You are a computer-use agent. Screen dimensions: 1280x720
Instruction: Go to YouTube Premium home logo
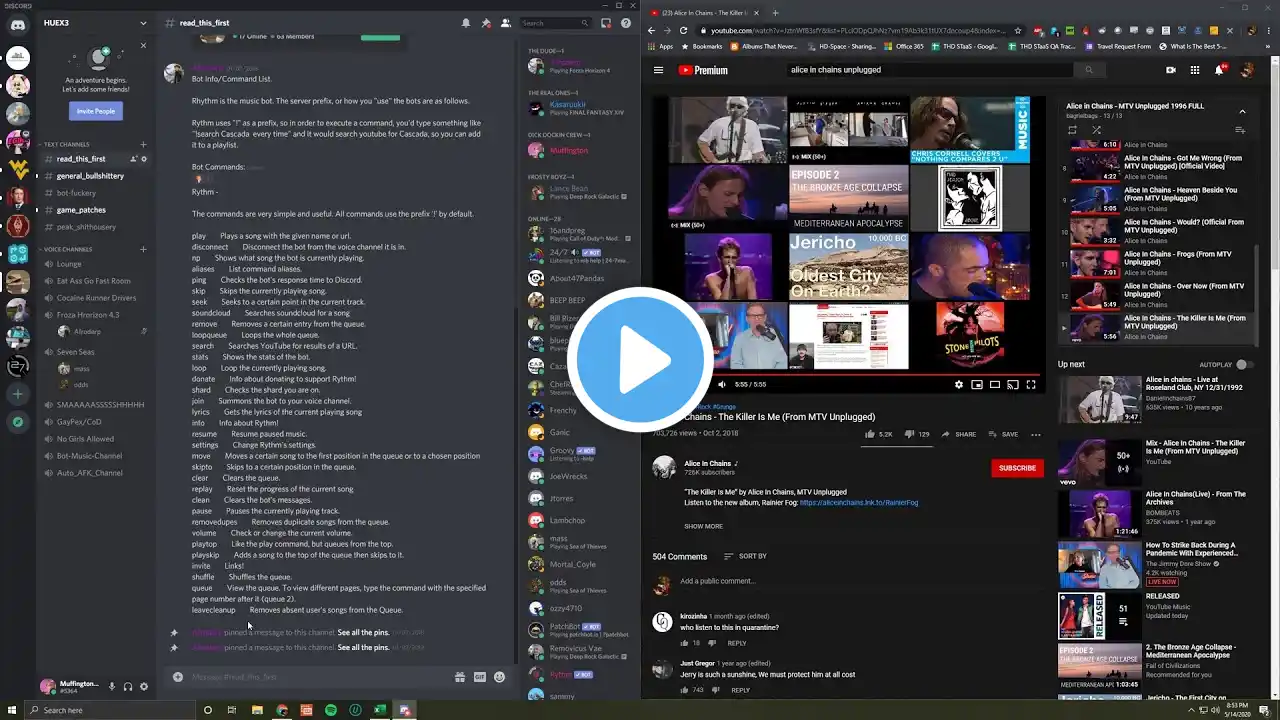703,70
